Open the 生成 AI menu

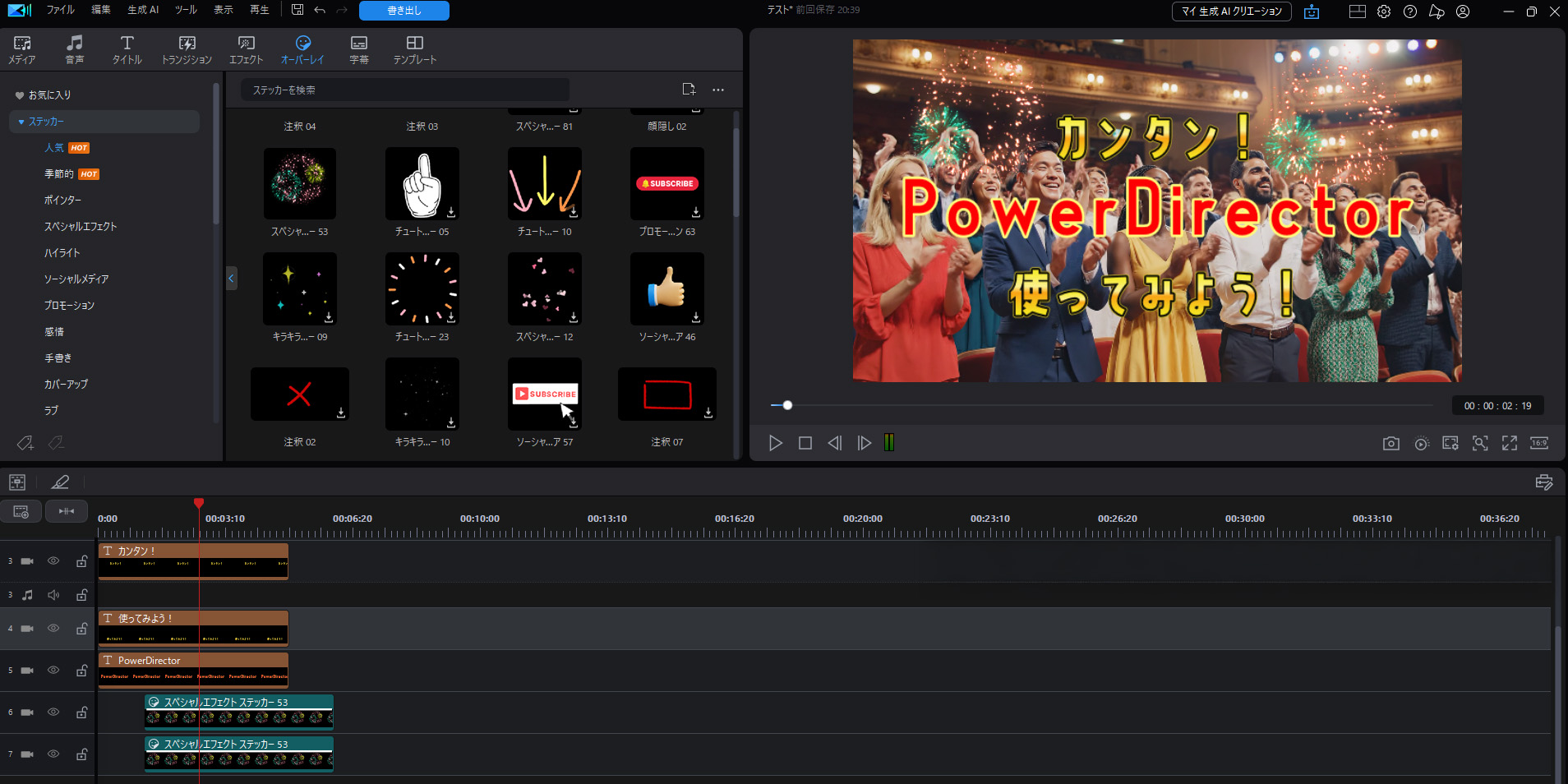(x=143, y=10)
